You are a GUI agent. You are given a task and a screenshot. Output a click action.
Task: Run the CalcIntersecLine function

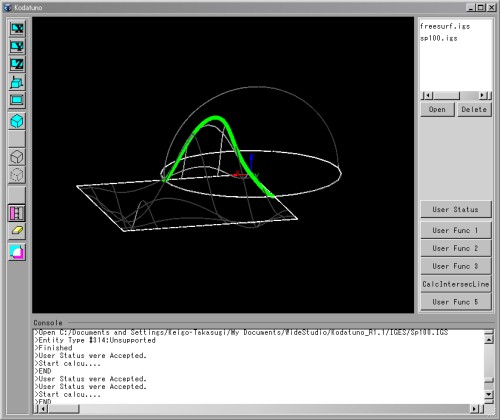pyautogui.click(x=456, y=284)
